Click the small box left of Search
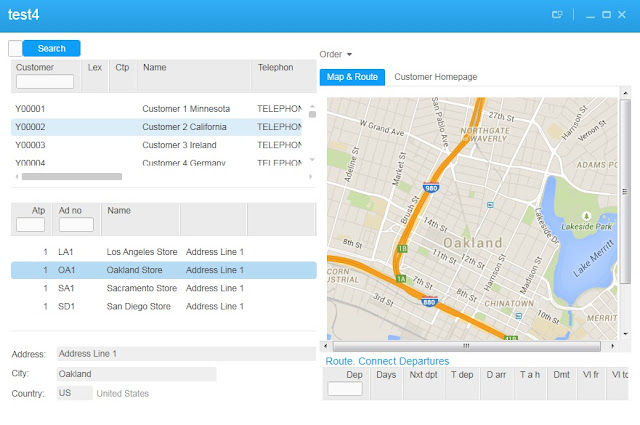This screenshot has width=640, height=425. click(x=16, y=49)
